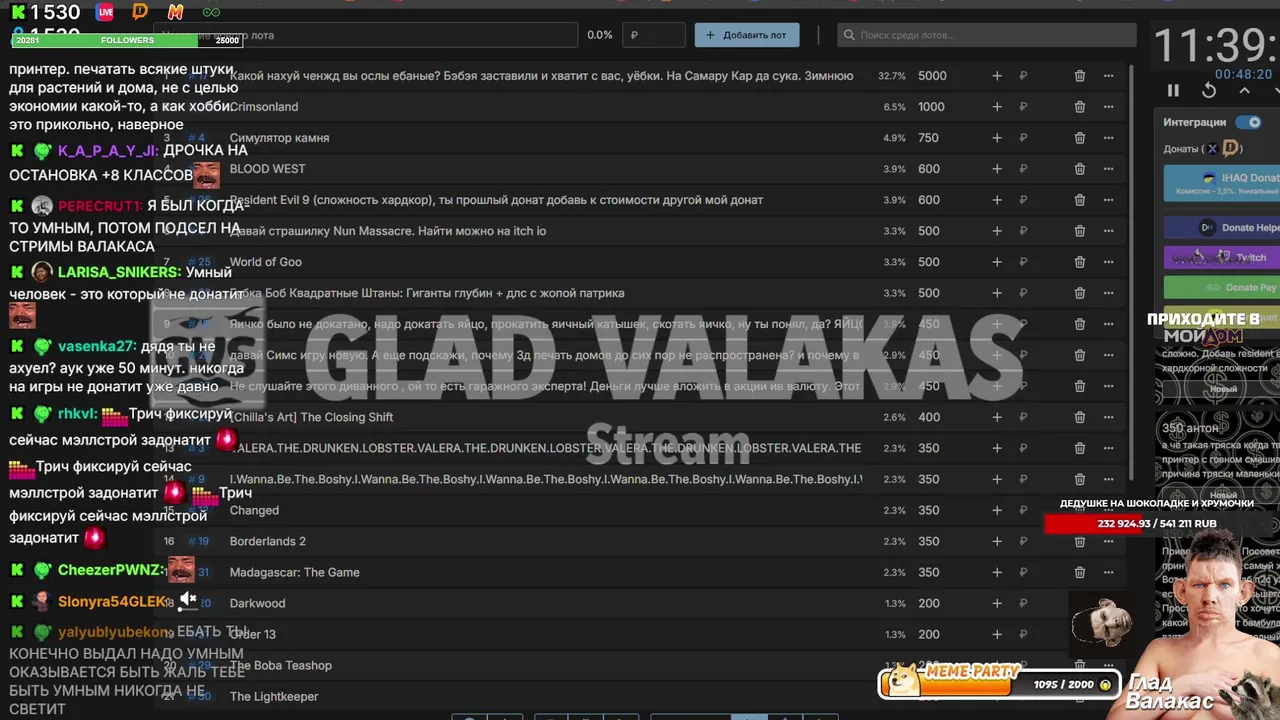1280x720 pixels.
Task: Click plus icon in the Resident Evil 9 row
Action: (997, 200)
